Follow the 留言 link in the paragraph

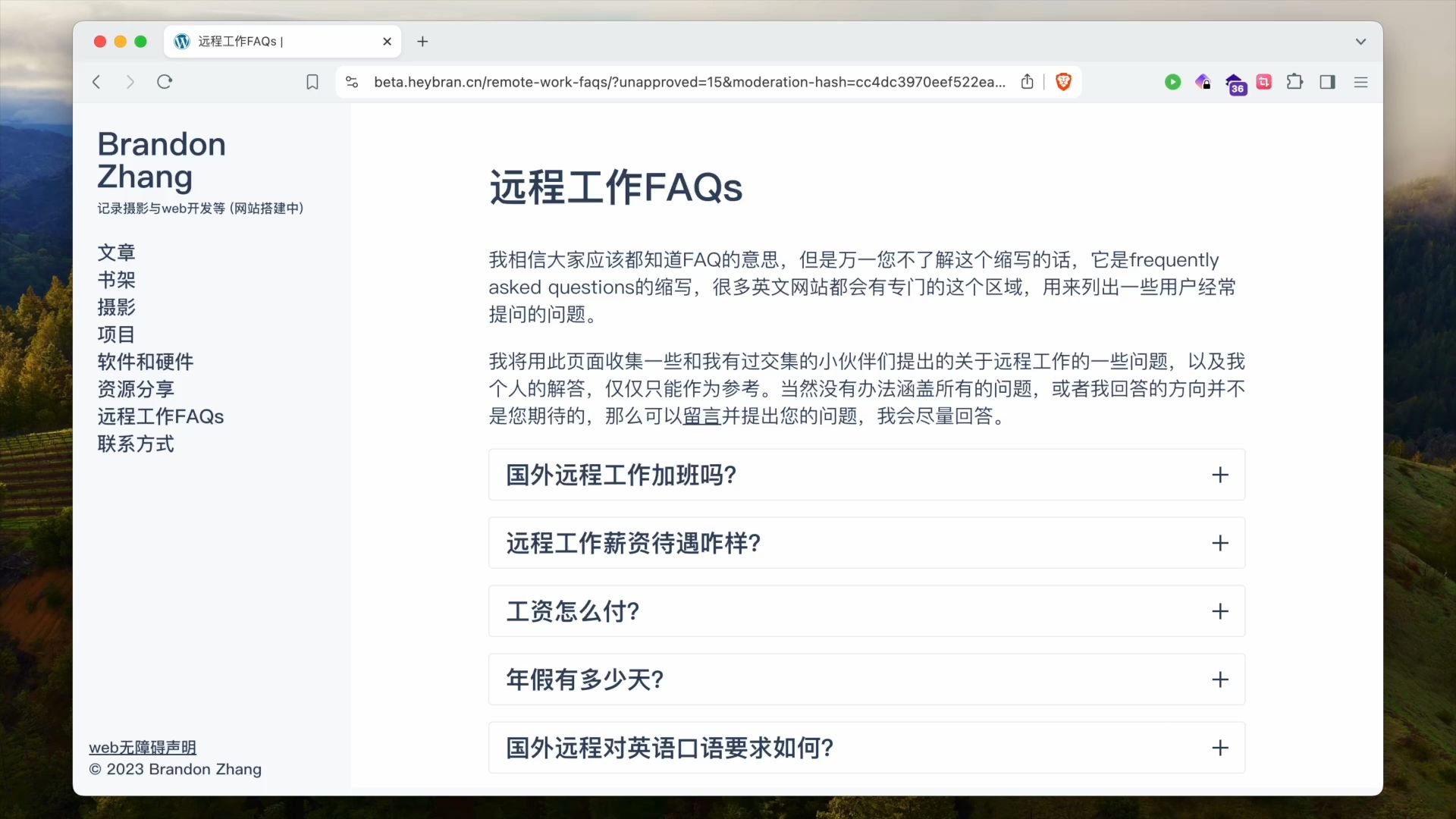tap(701, 416)
